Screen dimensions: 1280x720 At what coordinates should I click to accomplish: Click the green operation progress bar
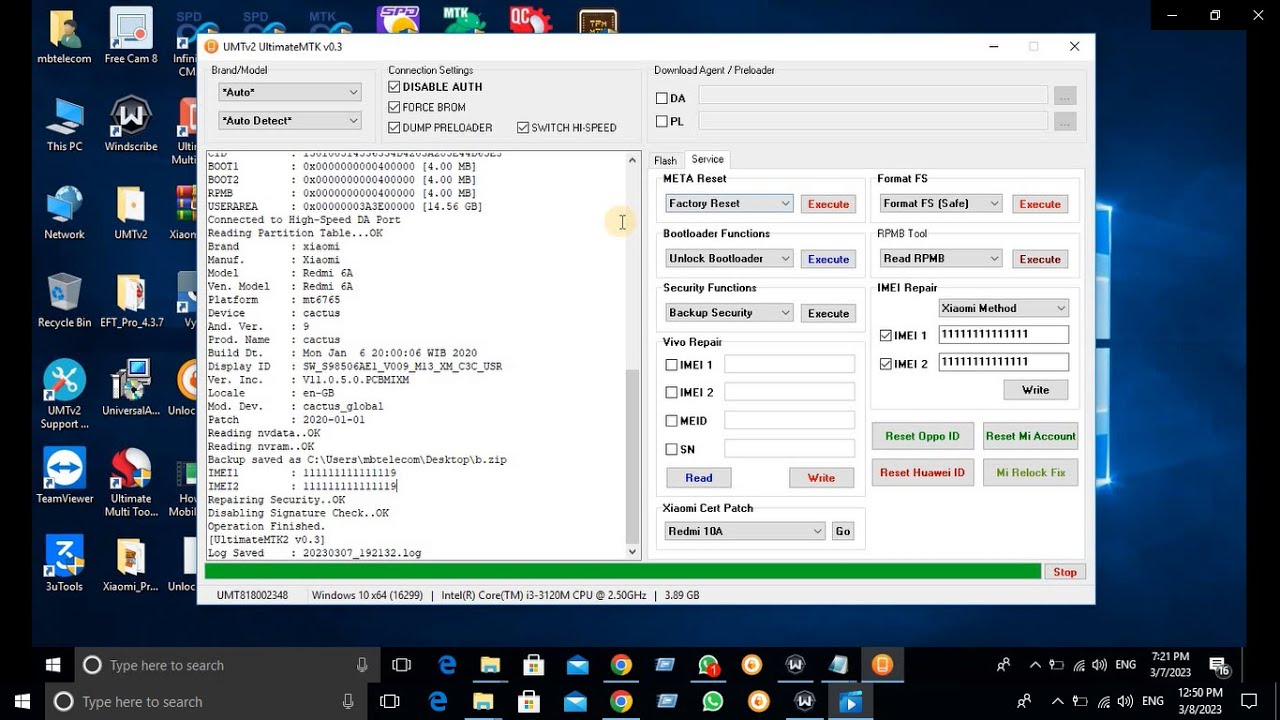[622, 572]
